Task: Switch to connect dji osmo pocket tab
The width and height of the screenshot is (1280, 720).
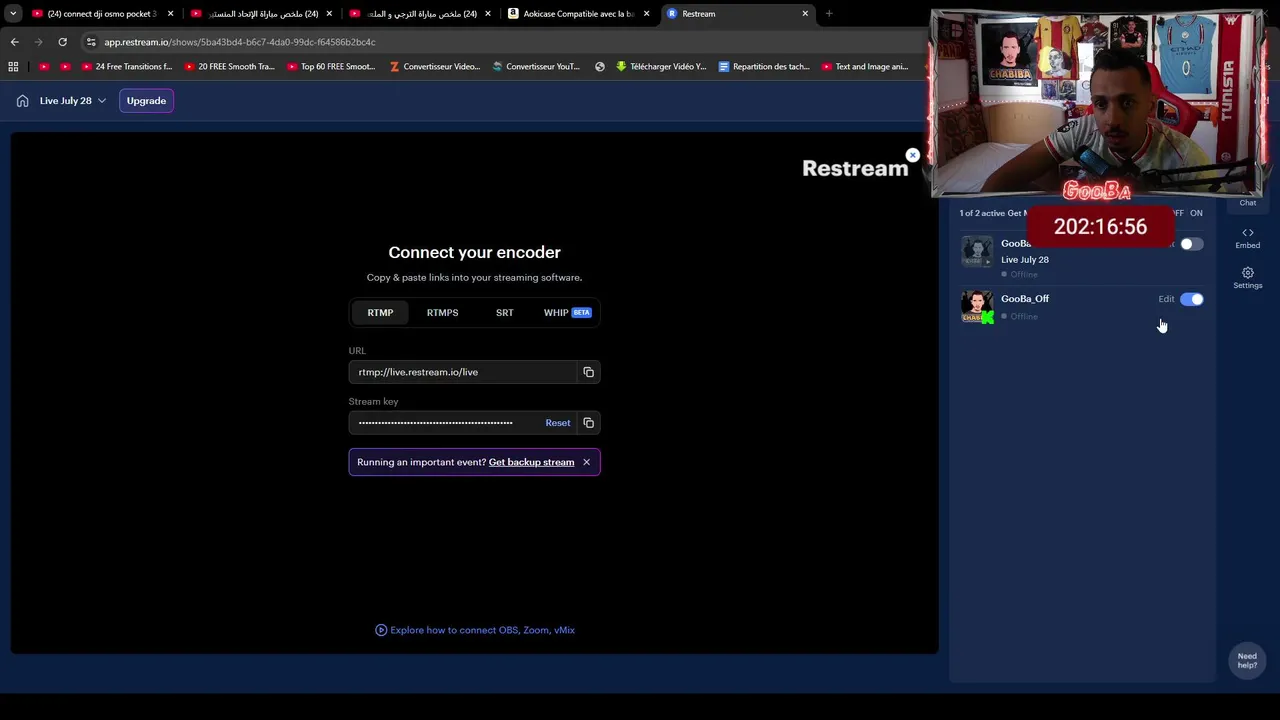Action: click(101, 14)
